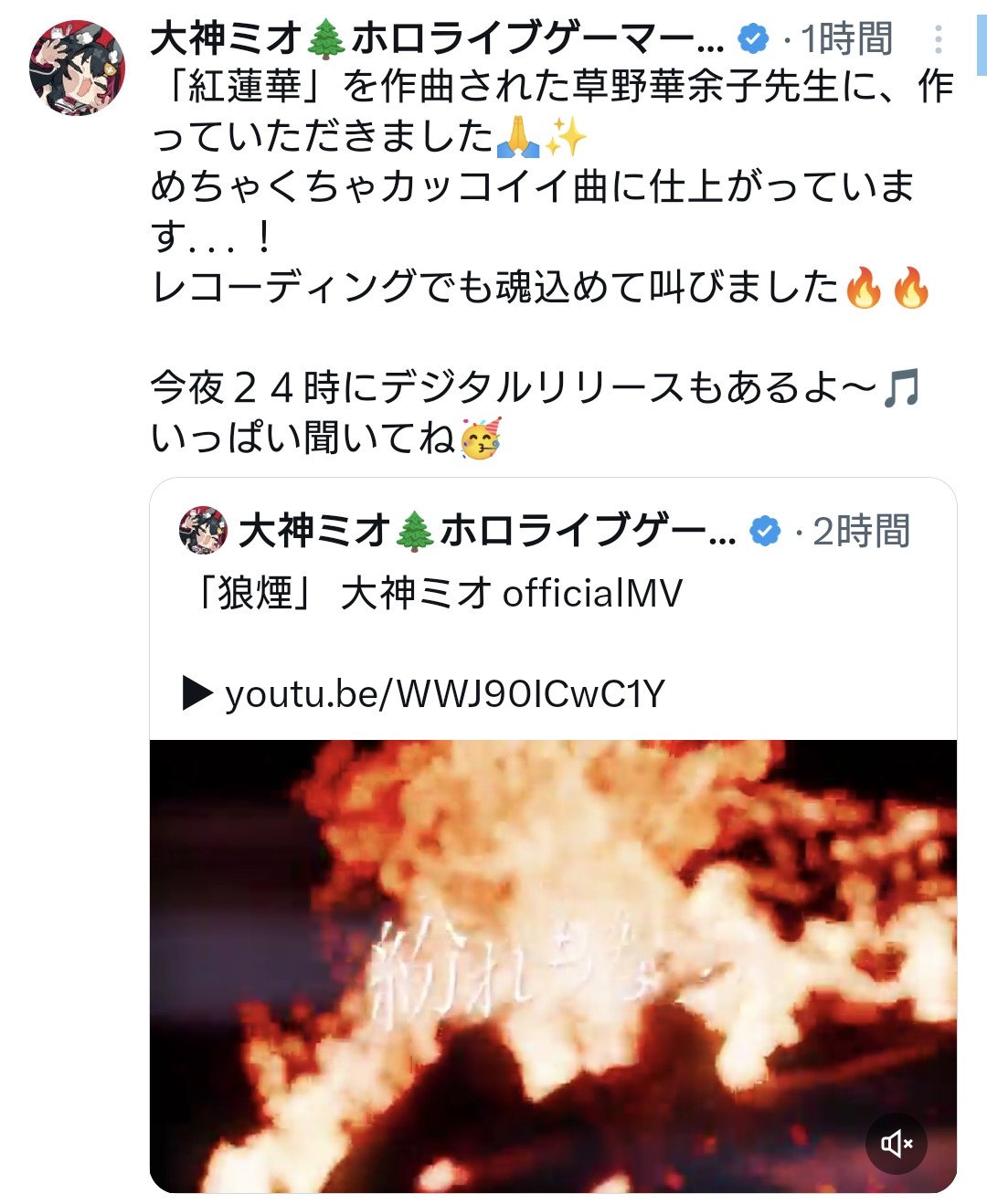Open the small avatar in the quoted tweet
Image resolution: width=987 pixels, height=1204 pixels.
[x=203, y=531]
